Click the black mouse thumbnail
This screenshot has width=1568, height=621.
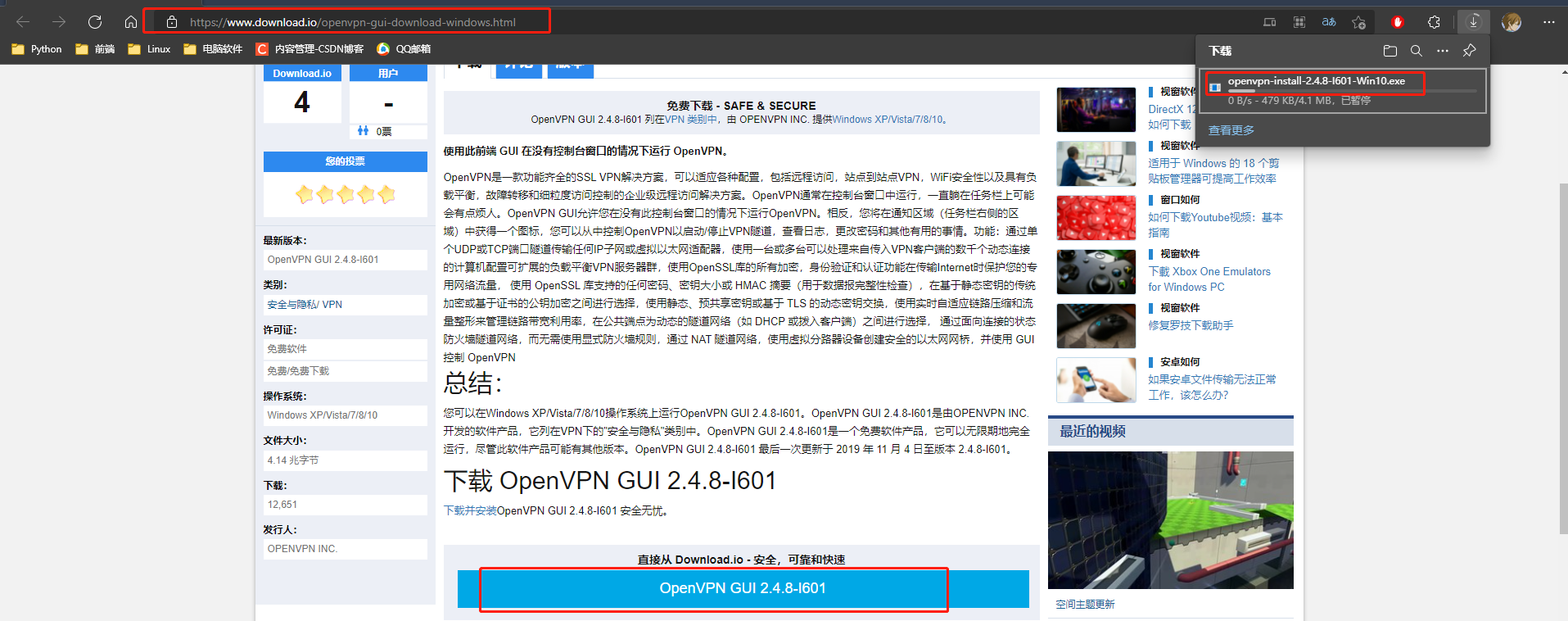click(1096, 326)
